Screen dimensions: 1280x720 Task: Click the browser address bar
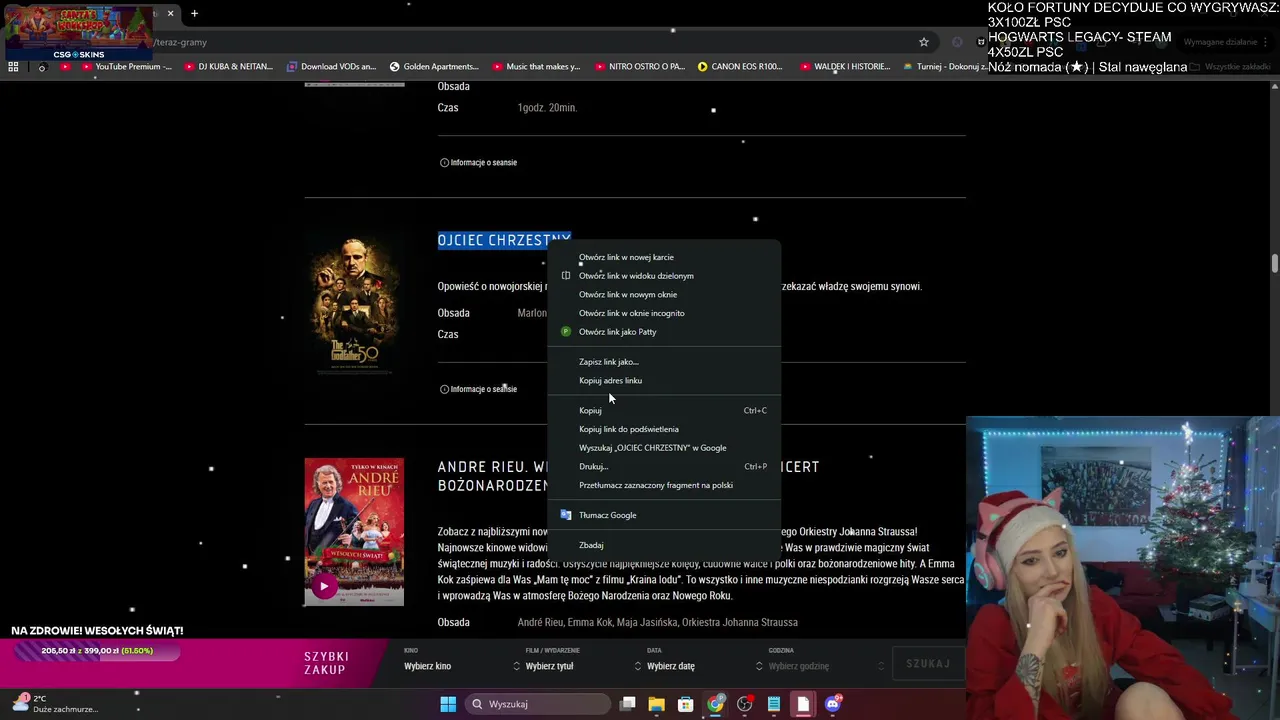(530, 42)
